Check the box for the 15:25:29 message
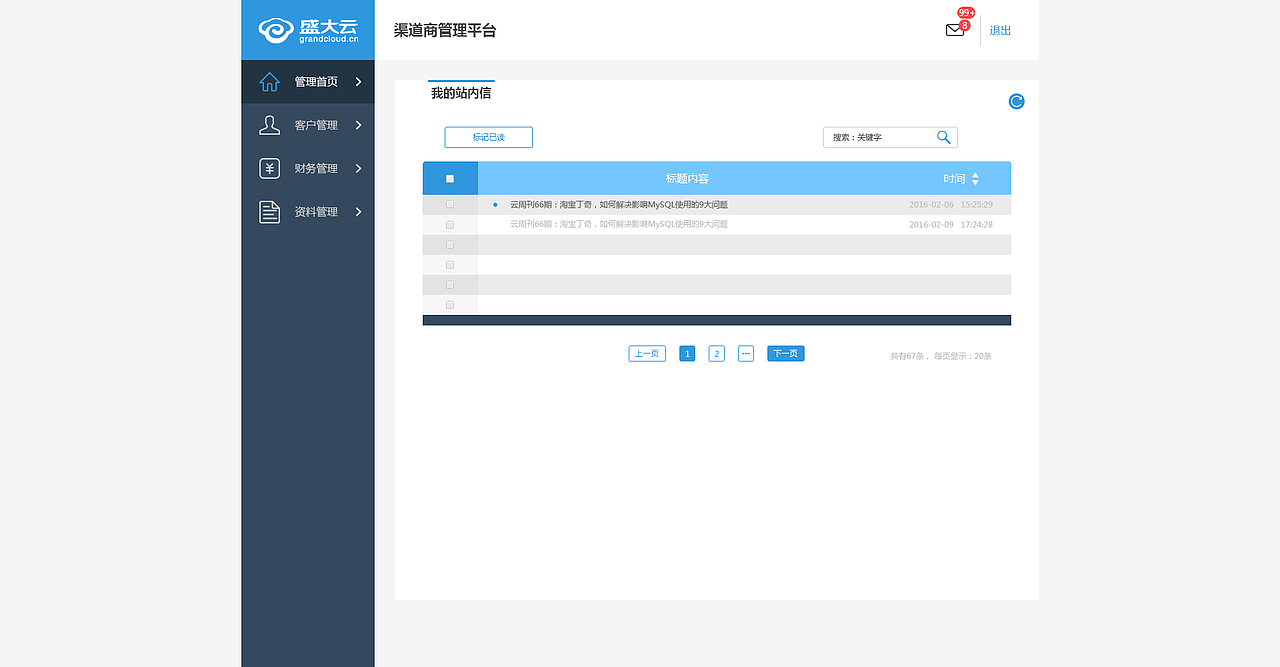Image resolution: width=1280 pixels, height=667 pixels. [x=450, y=204]
